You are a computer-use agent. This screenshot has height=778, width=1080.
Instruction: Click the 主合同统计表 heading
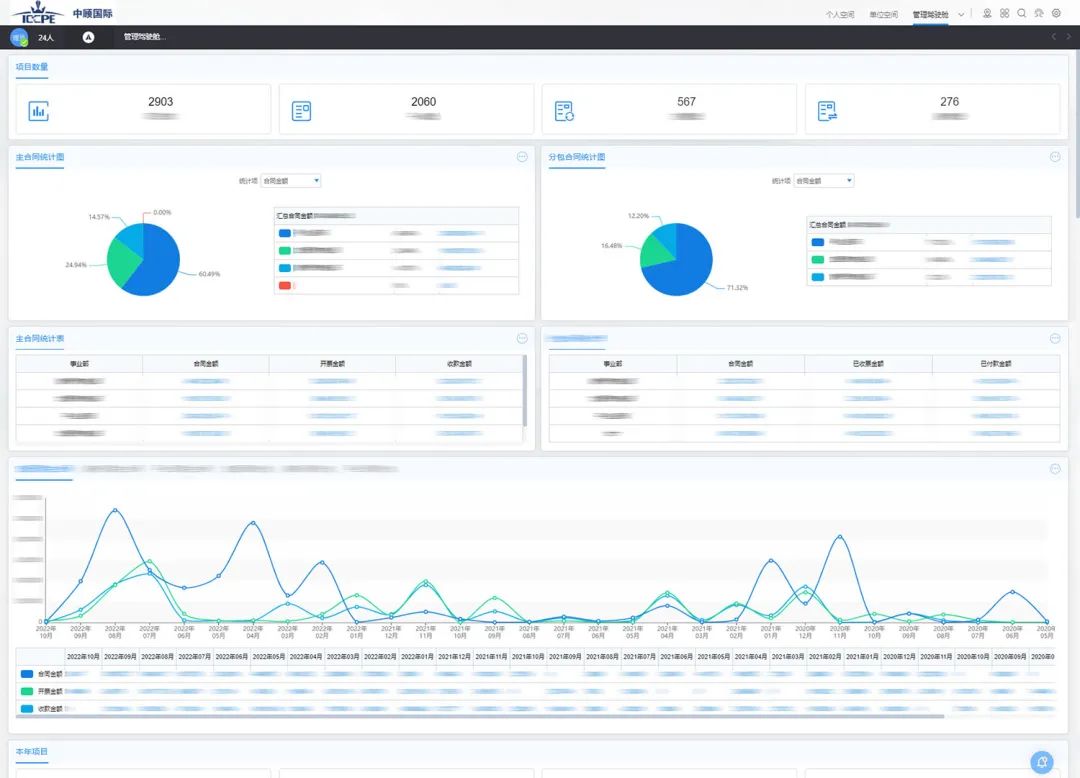coord(40,338)
